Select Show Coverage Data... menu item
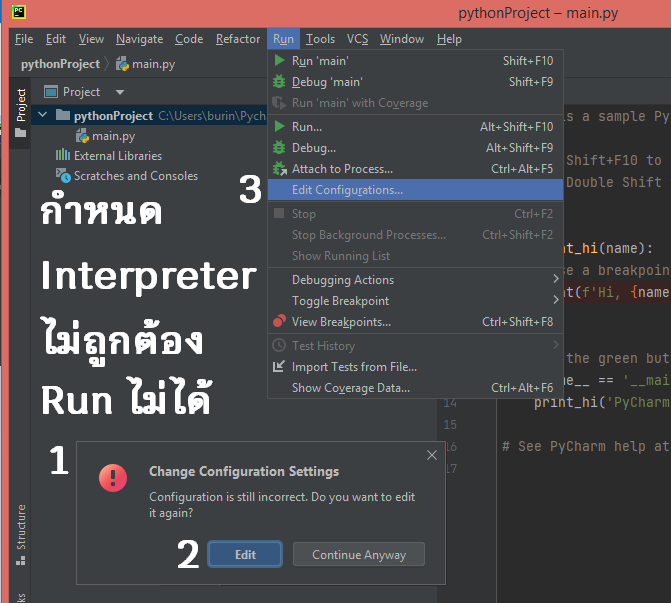The height and width of the screenshot is (603, 671). (x=415, y=388)
